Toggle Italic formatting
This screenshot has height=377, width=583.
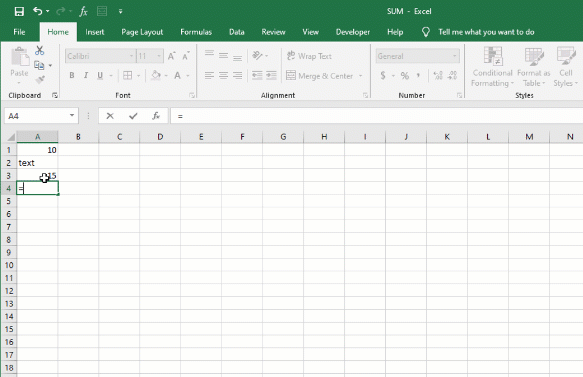86,75
